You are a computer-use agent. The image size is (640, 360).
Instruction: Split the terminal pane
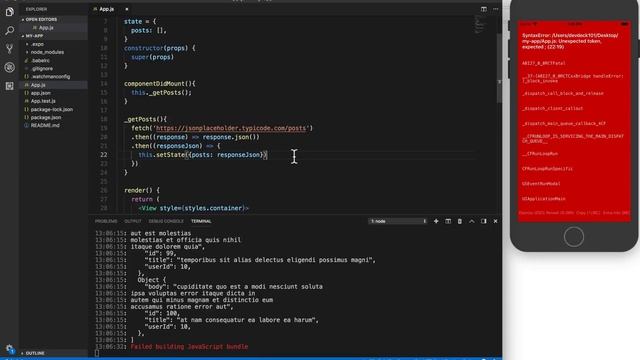pyautogui.click(x=448, y=221)
